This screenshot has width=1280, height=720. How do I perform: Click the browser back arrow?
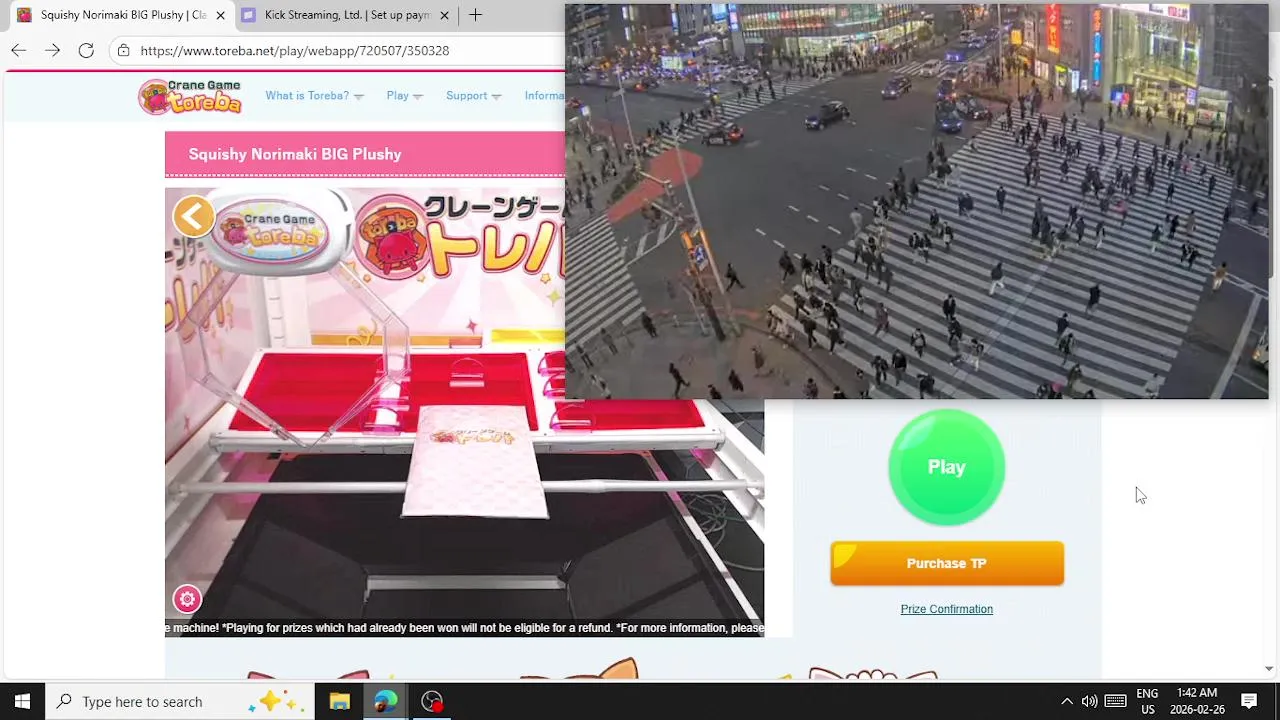pos(19,50)
